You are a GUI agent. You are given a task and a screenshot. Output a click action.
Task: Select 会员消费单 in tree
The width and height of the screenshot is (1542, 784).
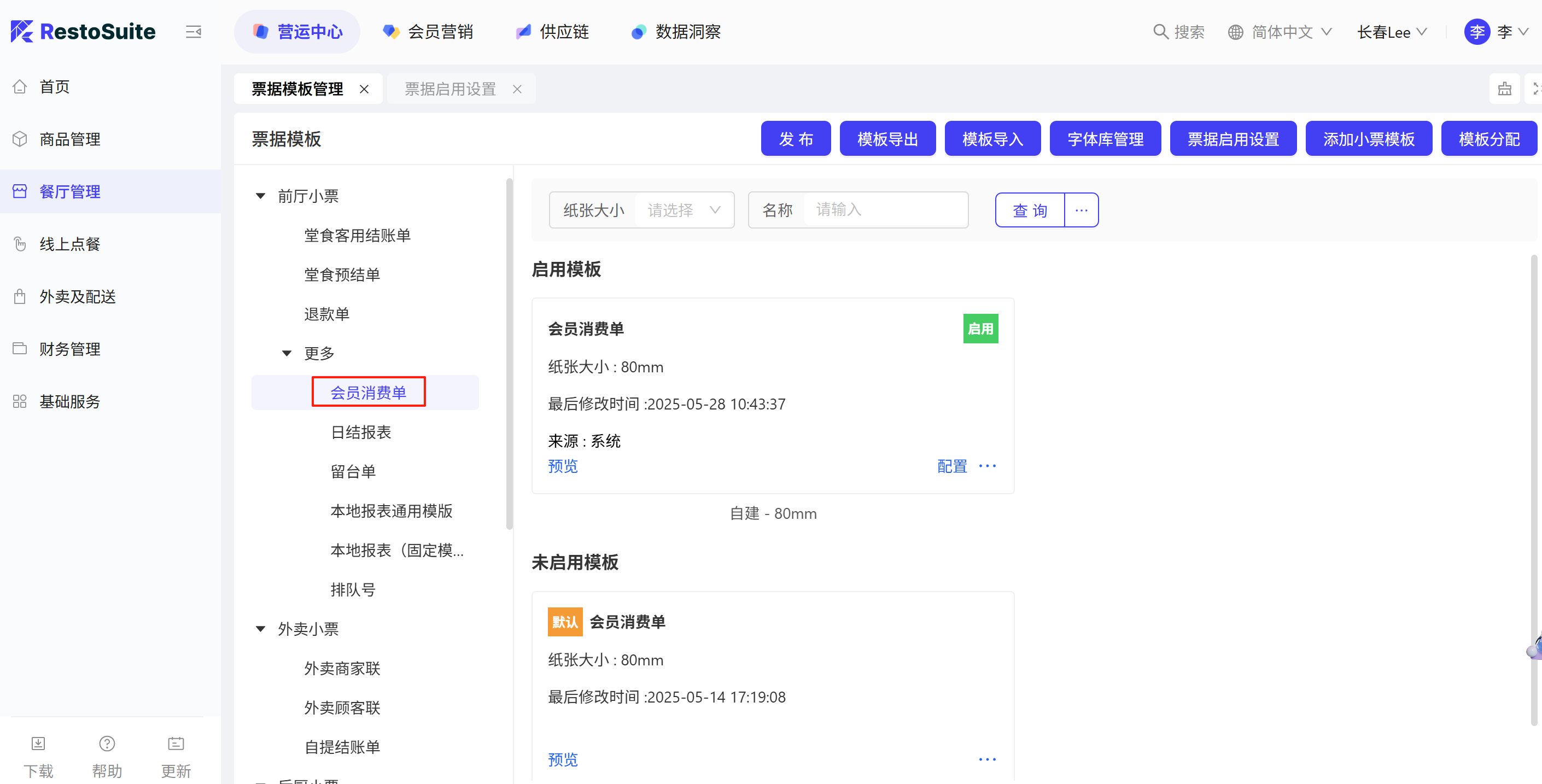369,393
